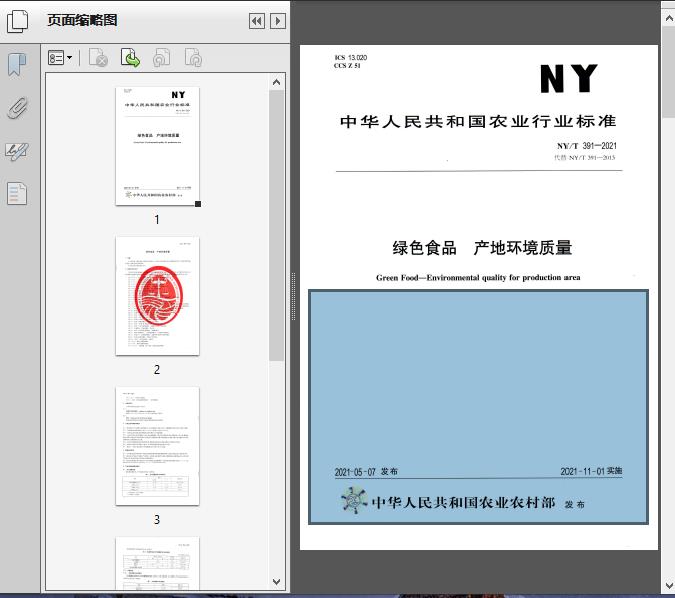Open the thumbnail options dropdown menu
This screenshot has width=675, height=598.
[x=60, y=58]
